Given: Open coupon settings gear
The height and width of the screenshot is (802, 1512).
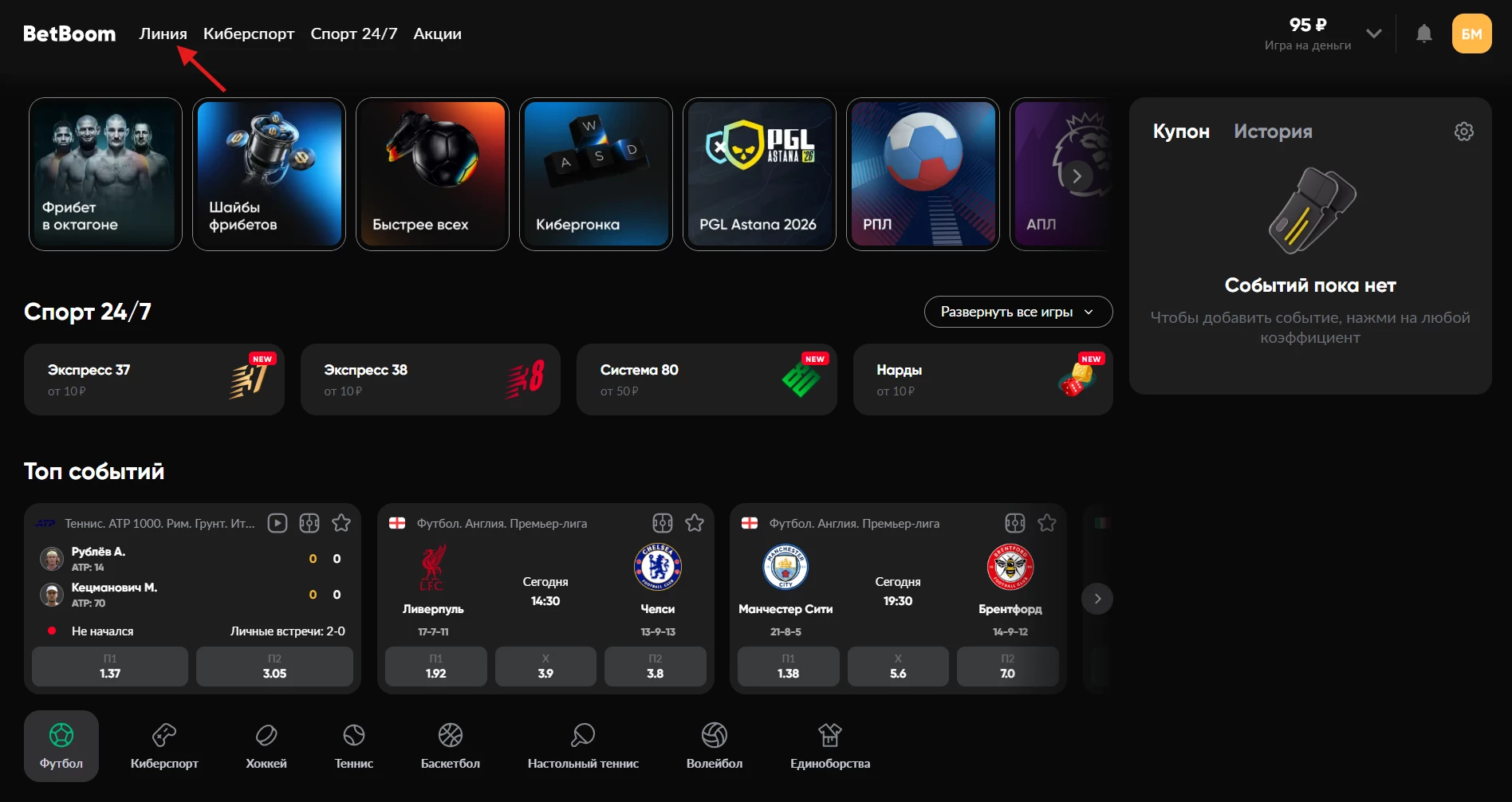Looking at the screenshot, I should point(1463,132).
